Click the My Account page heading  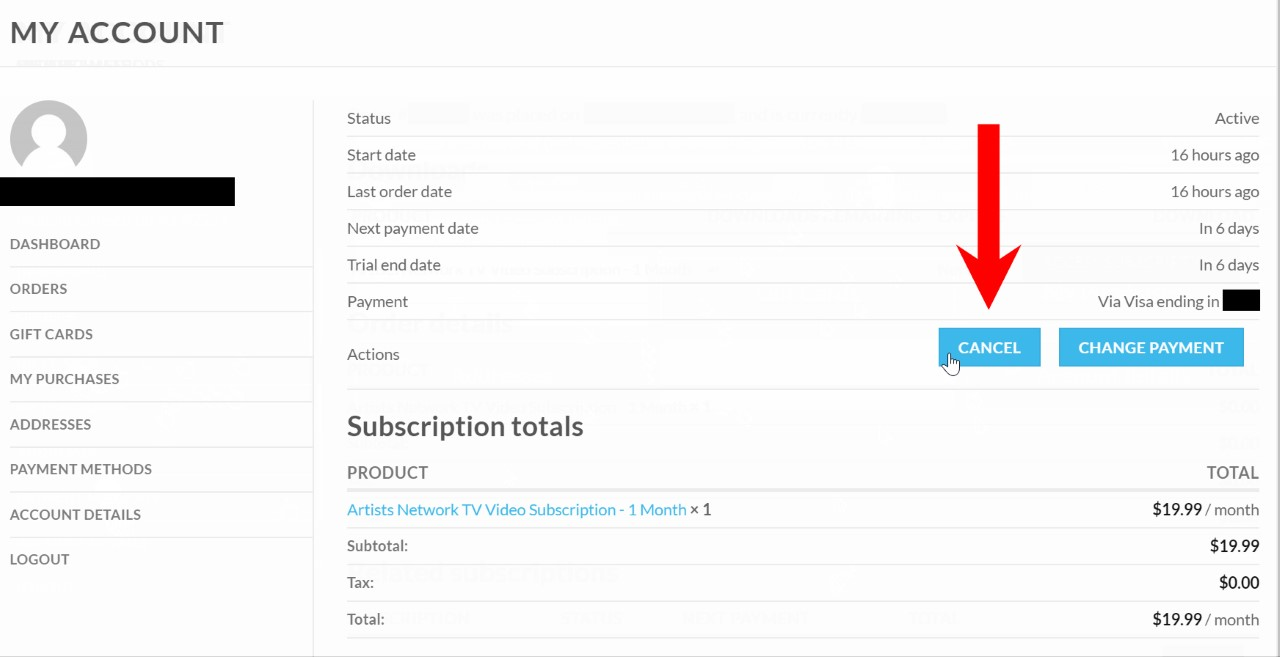[x=117, y=32]
